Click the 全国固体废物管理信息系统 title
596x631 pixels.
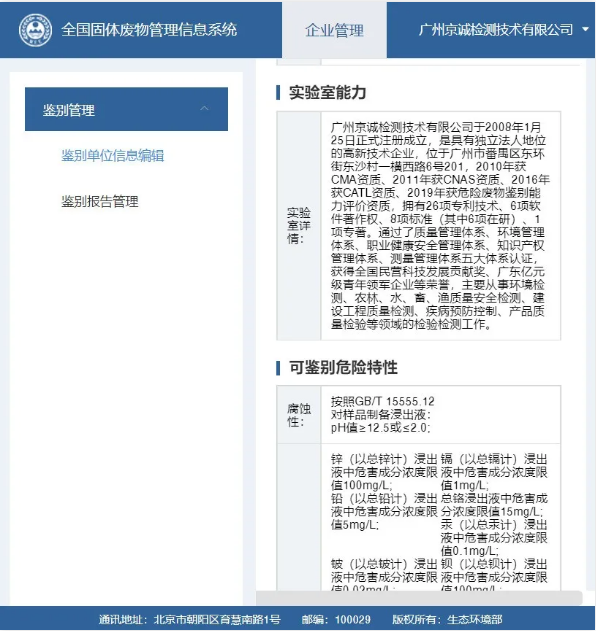click(149, 30)
